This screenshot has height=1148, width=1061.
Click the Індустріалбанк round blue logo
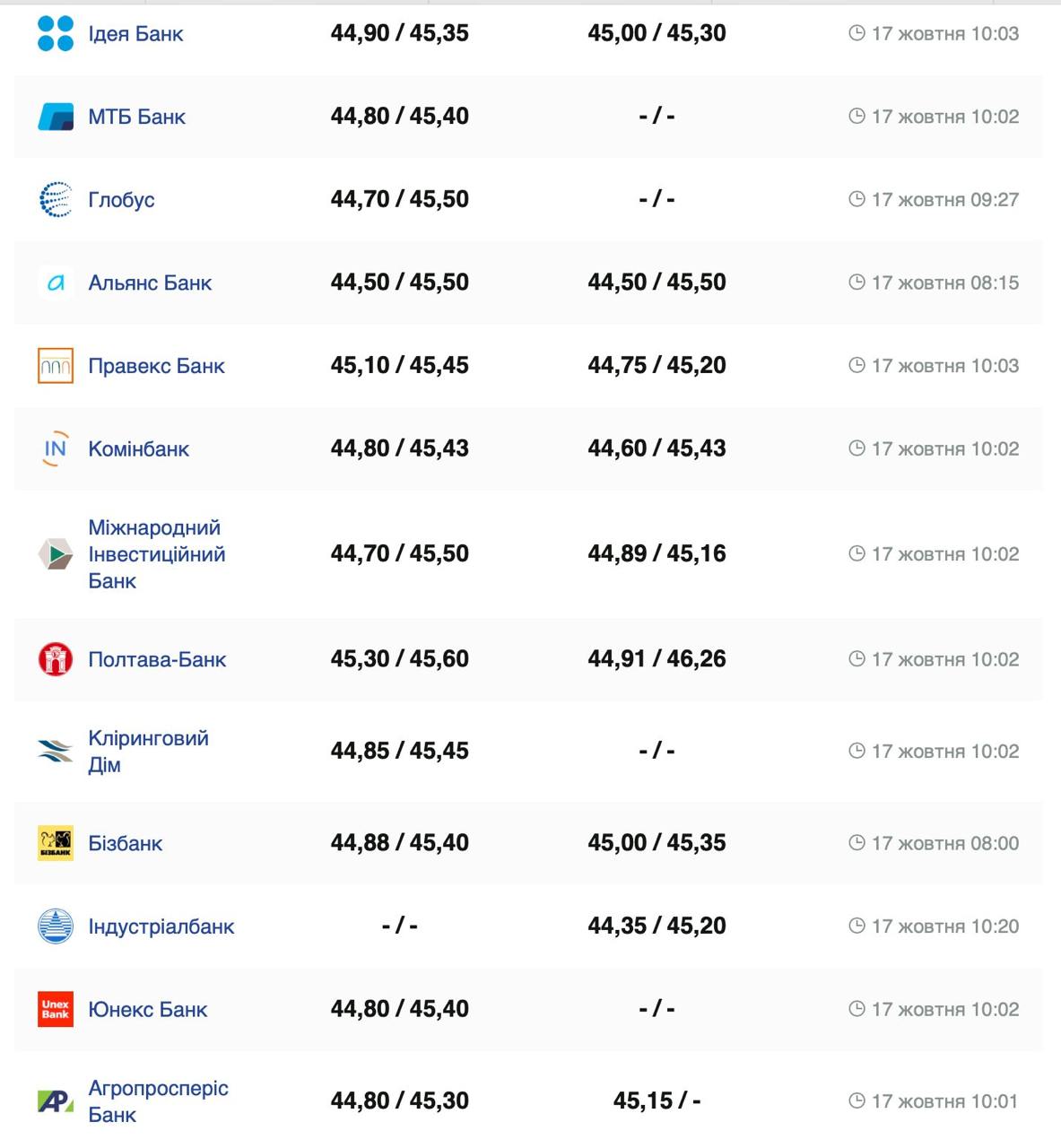coord(56,926)
